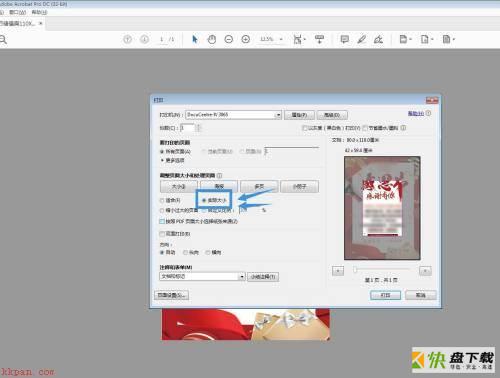Open the 帮助 menu
The height and width of the screenshot is (378, 500).
(x=39, y=12)
